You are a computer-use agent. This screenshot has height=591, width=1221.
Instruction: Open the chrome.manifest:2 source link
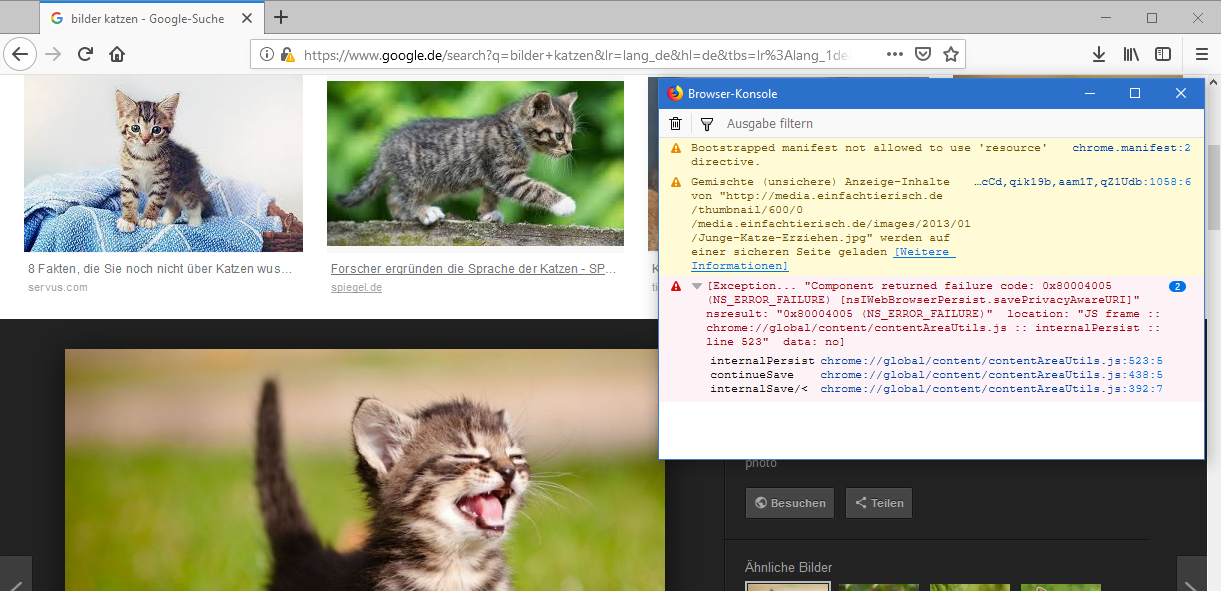(1131, 148)
